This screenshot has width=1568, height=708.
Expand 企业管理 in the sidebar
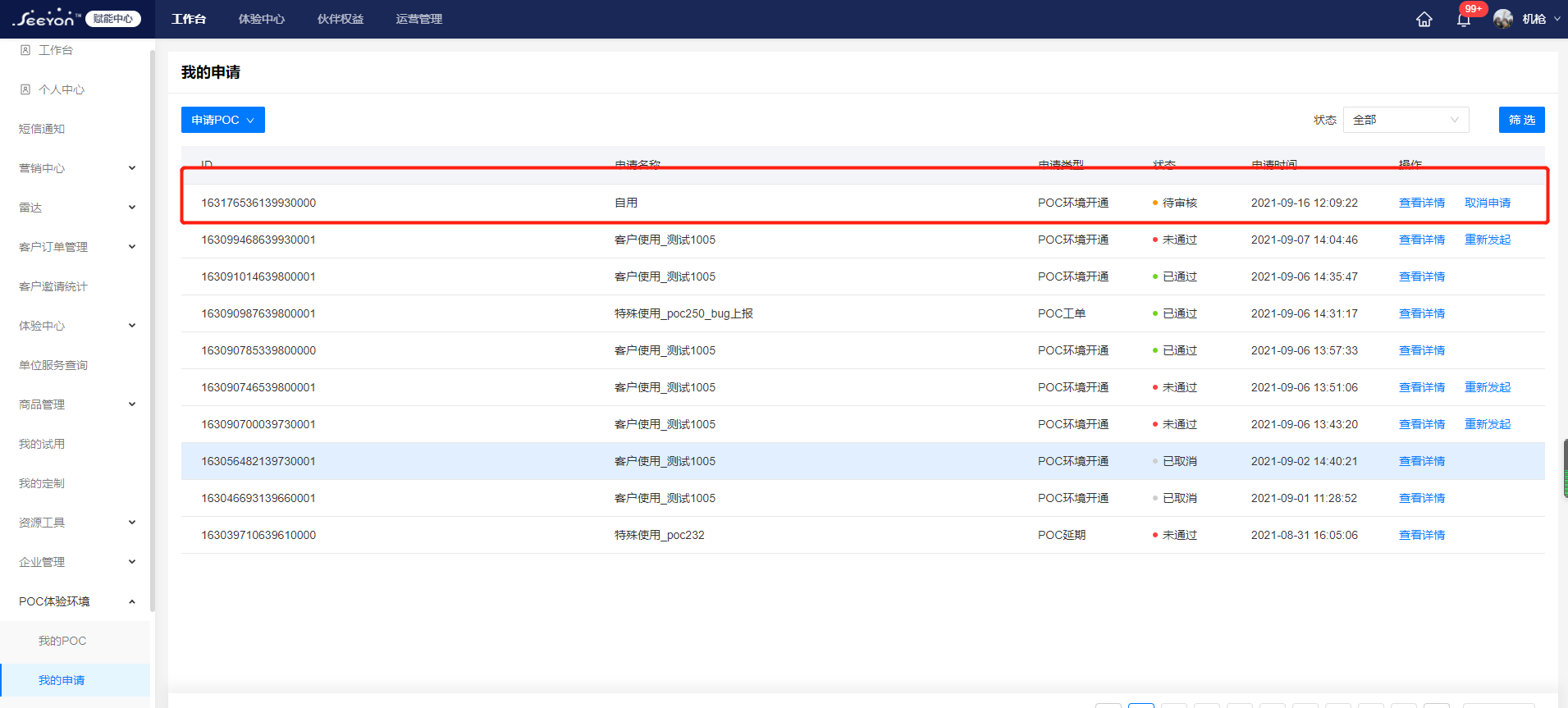[132, 562]
